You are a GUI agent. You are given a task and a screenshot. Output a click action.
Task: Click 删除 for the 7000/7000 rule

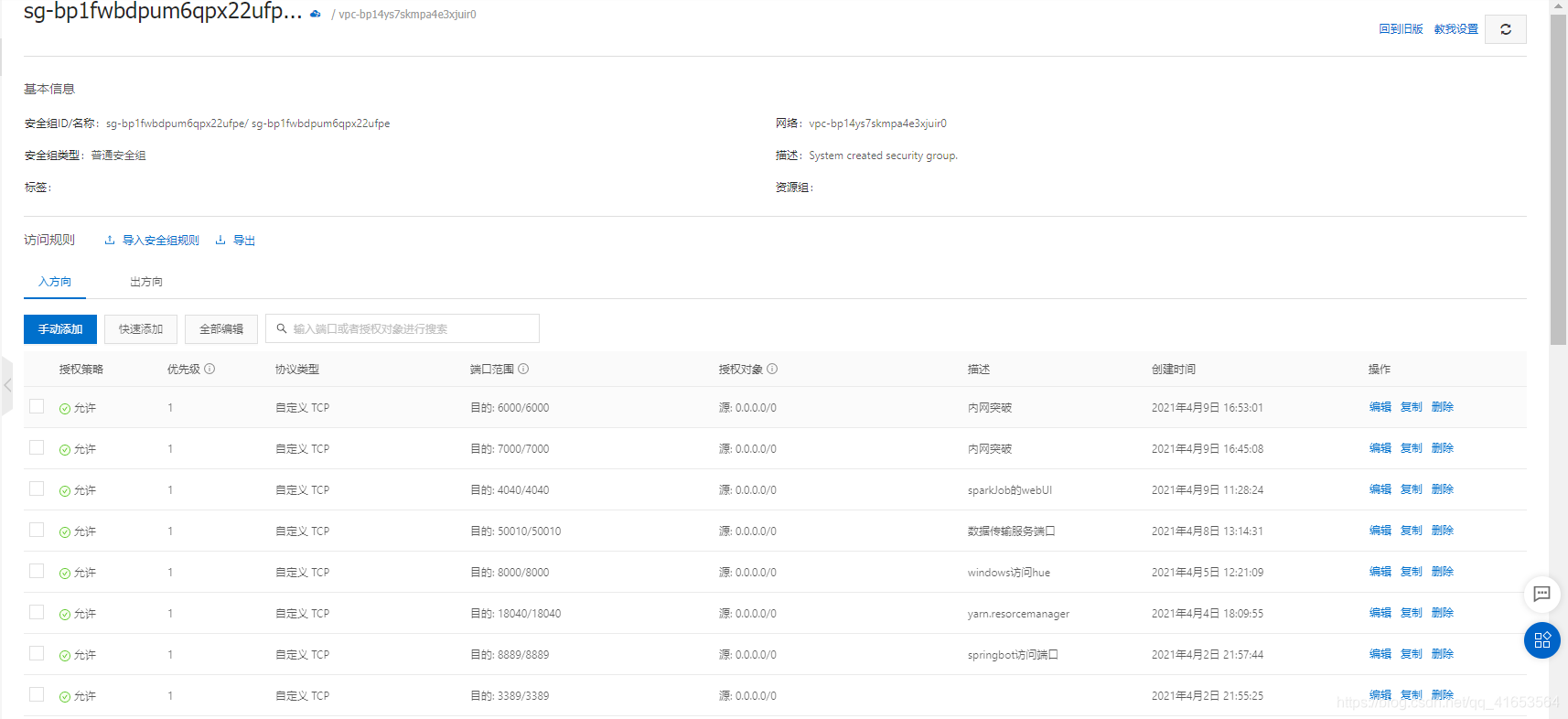(1443, 448)
